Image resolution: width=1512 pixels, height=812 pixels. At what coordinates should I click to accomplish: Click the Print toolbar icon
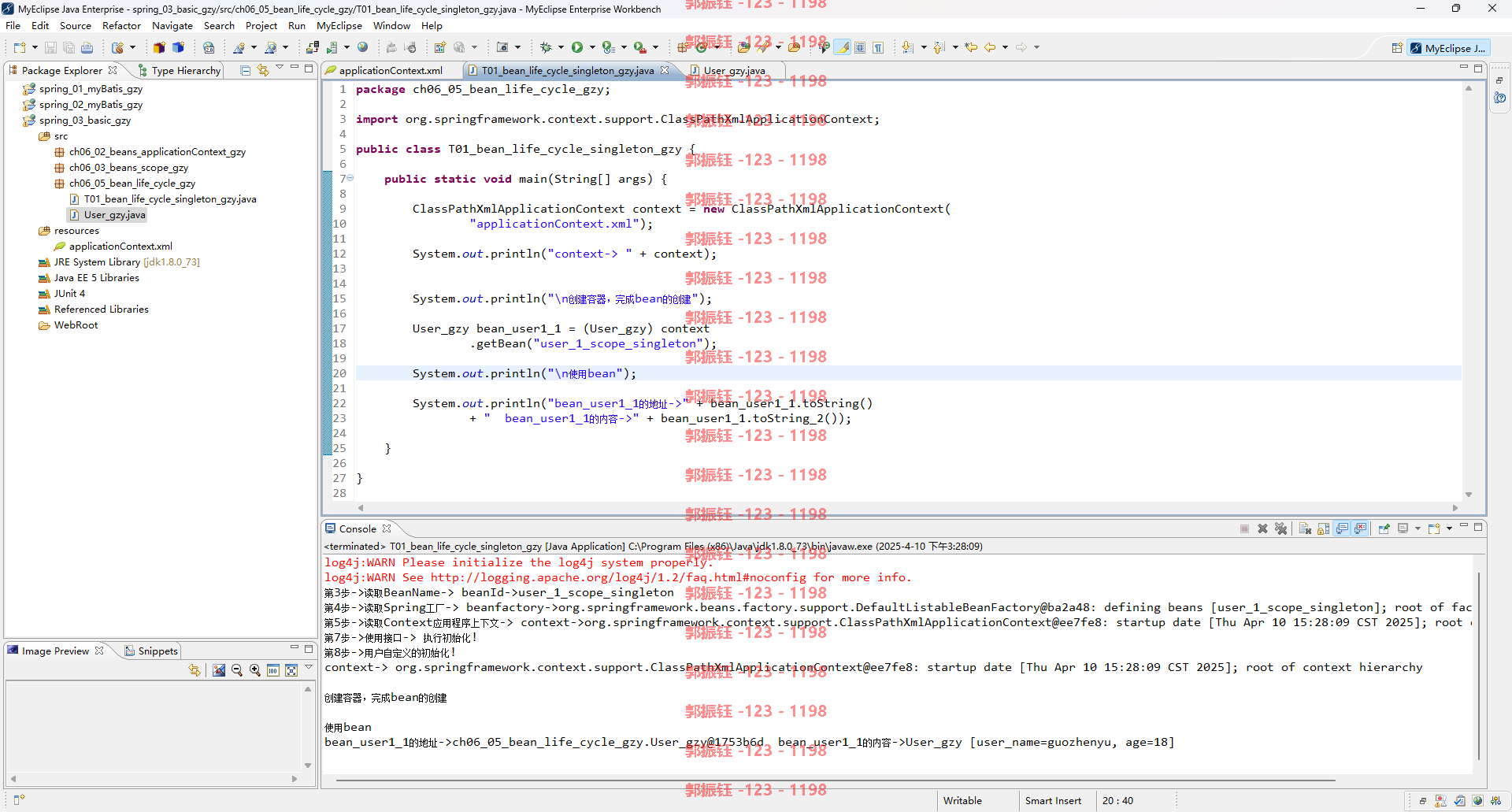click(x=87, y=47)
